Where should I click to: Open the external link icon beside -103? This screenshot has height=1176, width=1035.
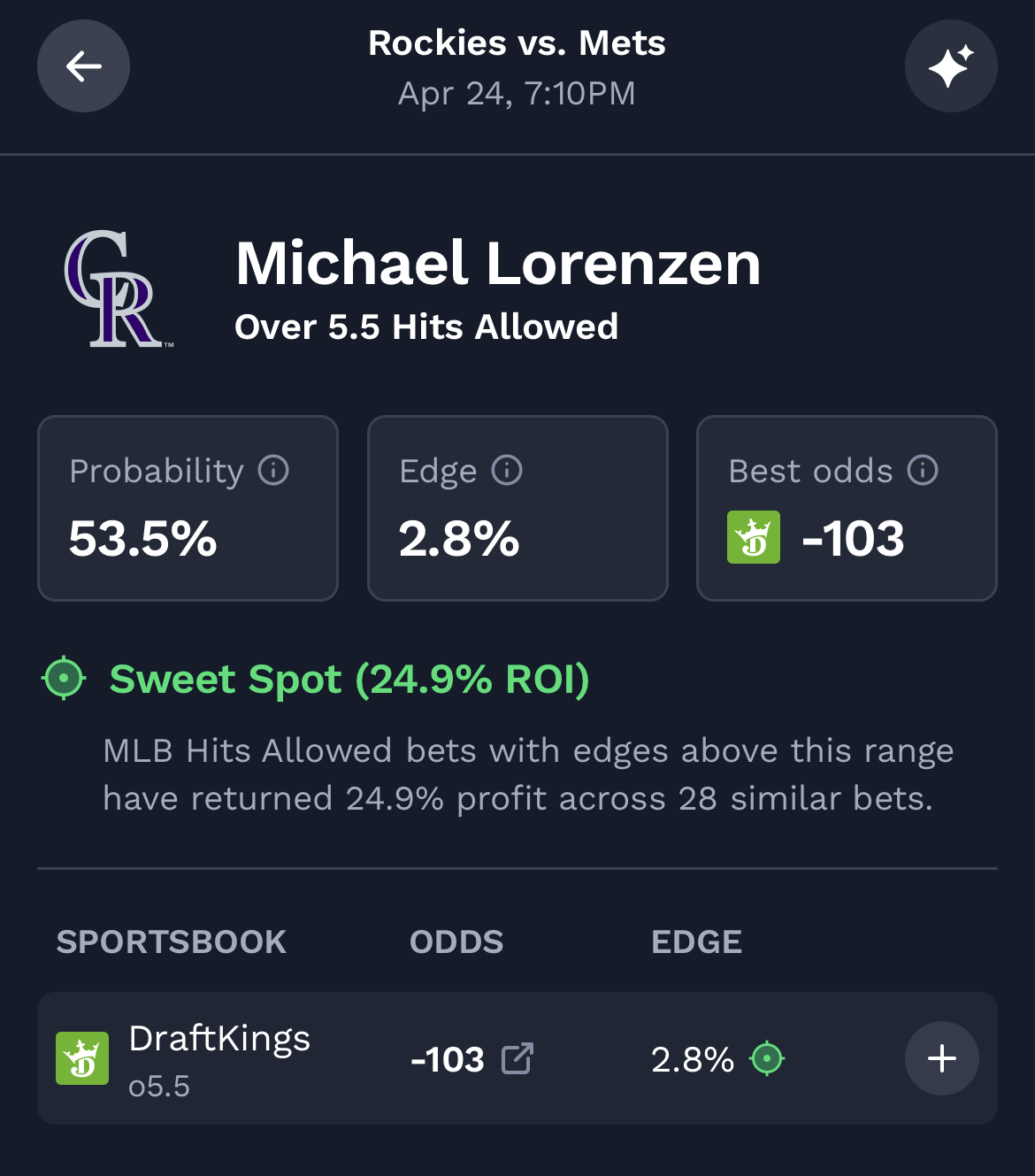point(517,1058)
